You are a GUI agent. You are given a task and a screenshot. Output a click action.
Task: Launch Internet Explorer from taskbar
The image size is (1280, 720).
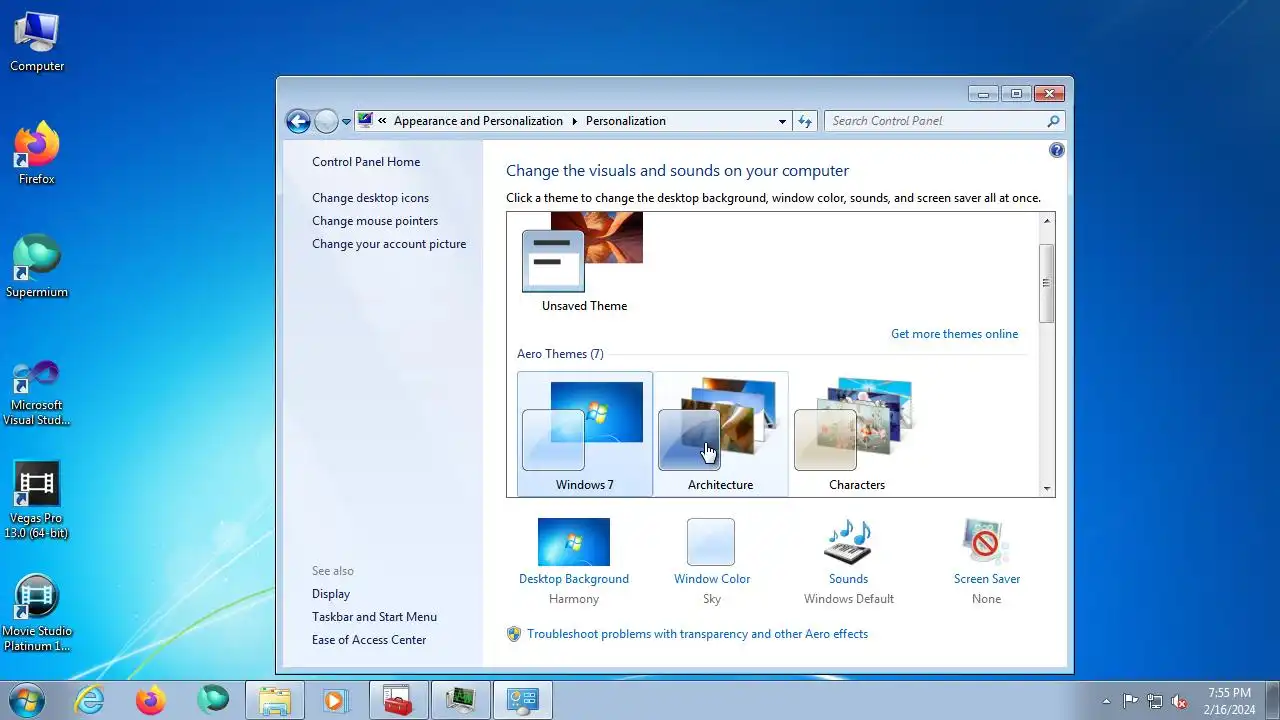click(x=90, y=700)
